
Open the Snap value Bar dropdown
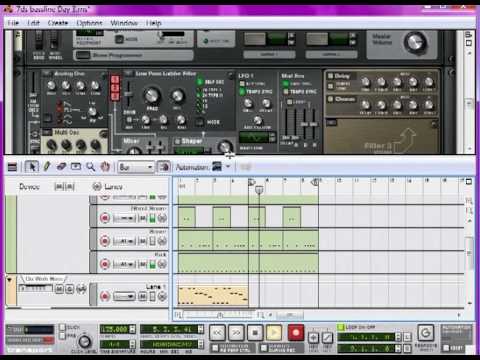click(136, 167)
